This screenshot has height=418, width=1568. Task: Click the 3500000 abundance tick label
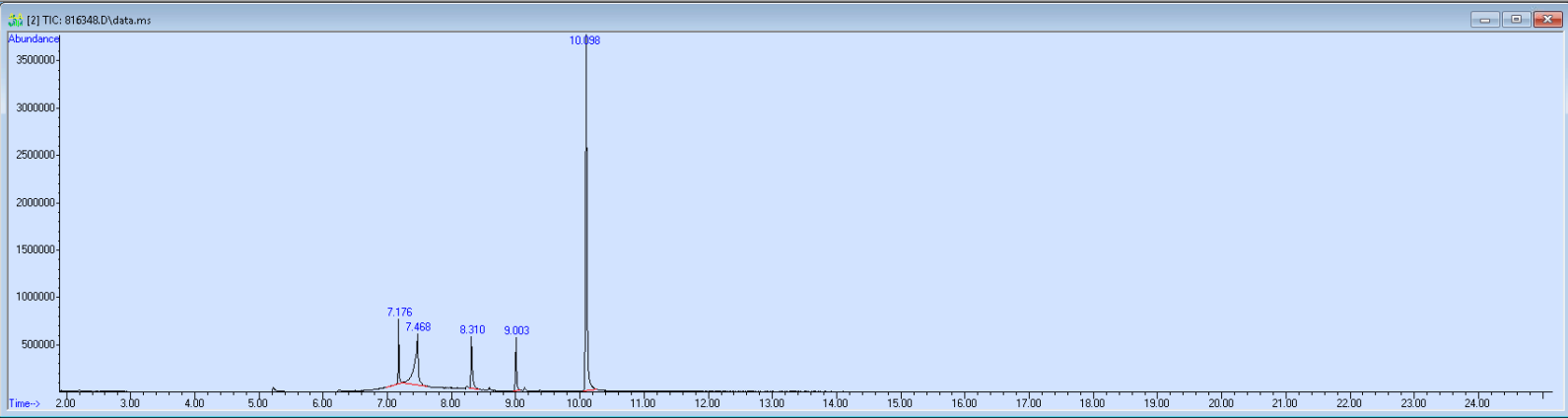(34, 60)
